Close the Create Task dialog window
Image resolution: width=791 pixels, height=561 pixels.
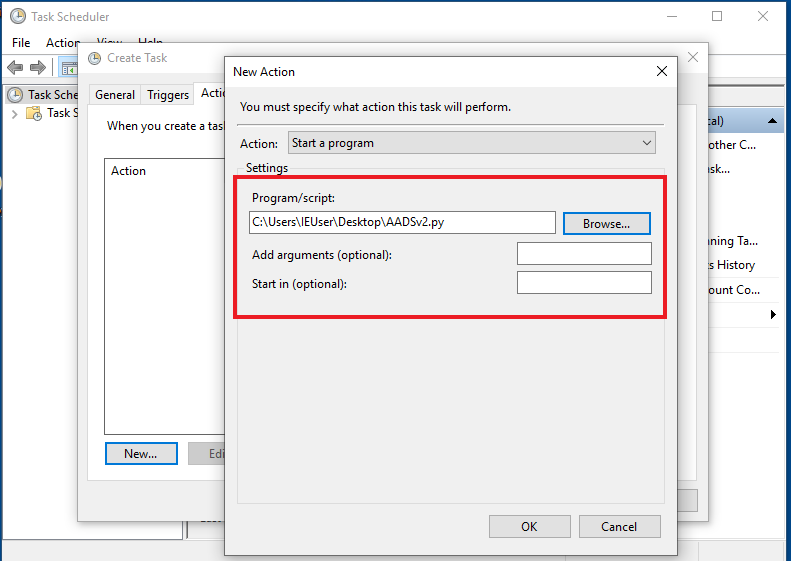[693, 58]
